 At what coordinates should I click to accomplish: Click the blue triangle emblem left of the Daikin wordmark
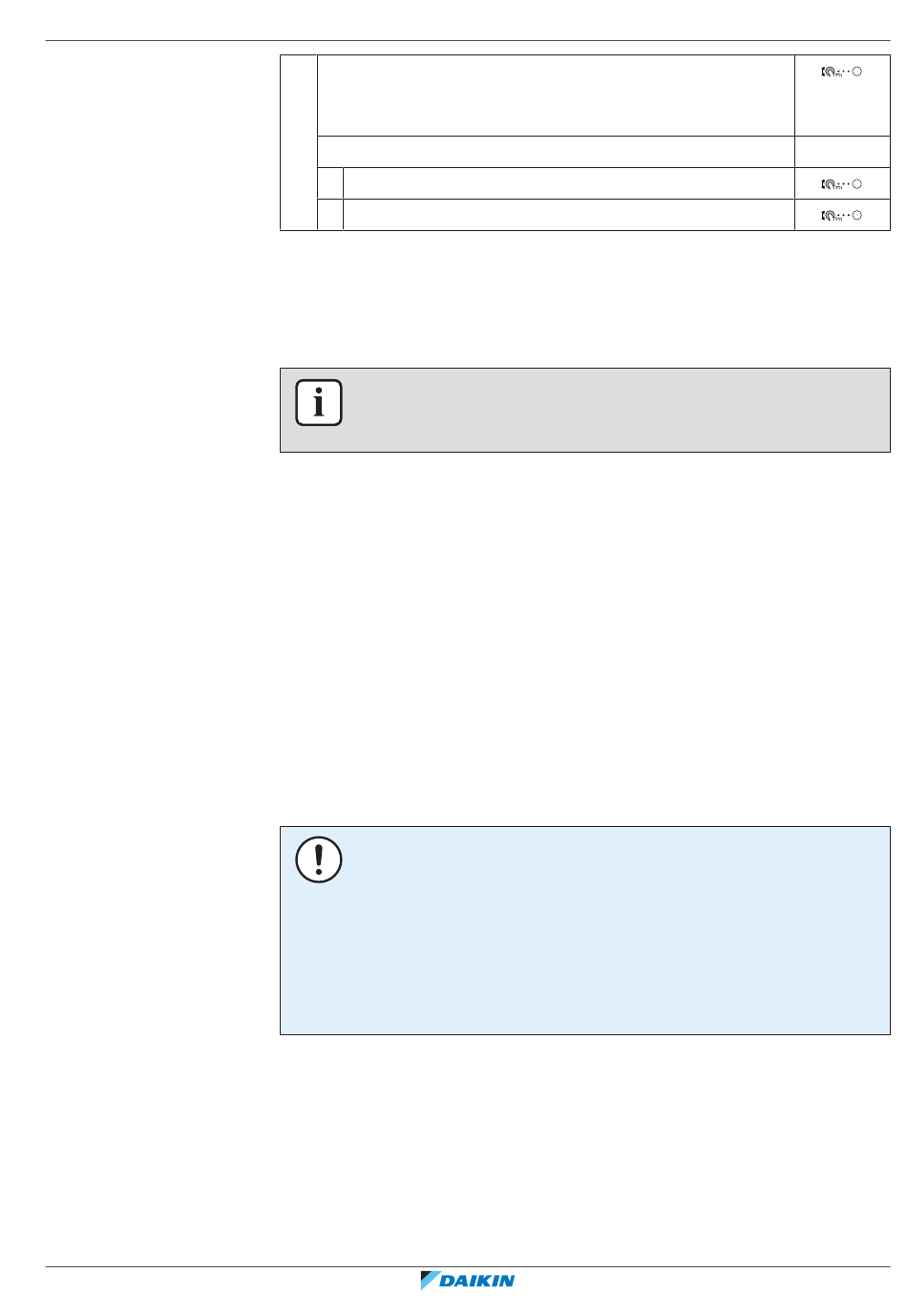pyautogui.click(x=429, y=1281)
